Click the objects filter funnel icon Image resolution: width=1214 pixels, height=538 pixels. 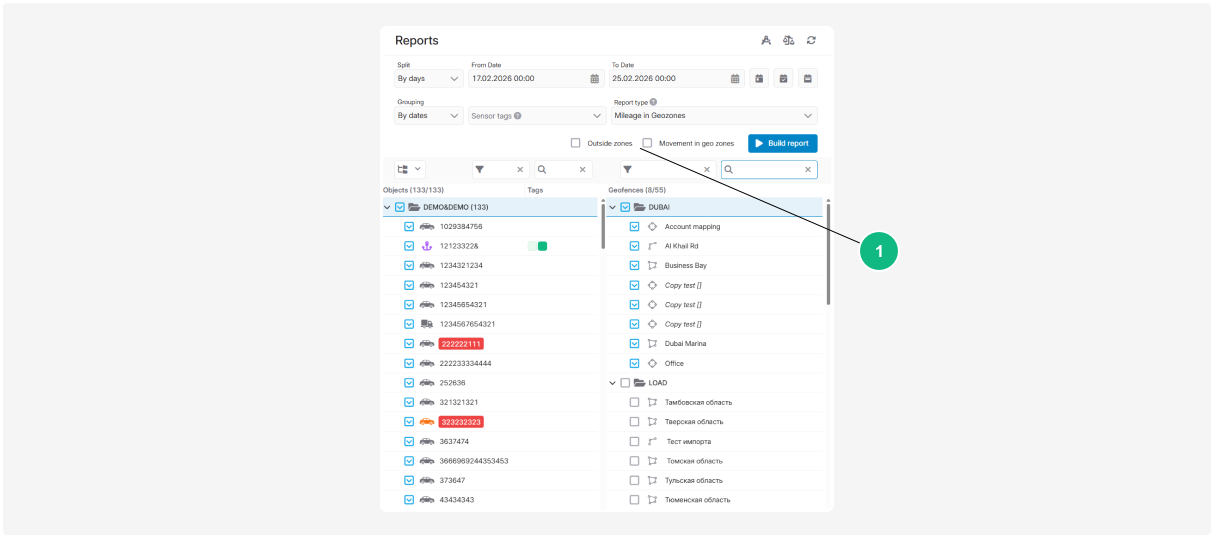tap(480, 170)
